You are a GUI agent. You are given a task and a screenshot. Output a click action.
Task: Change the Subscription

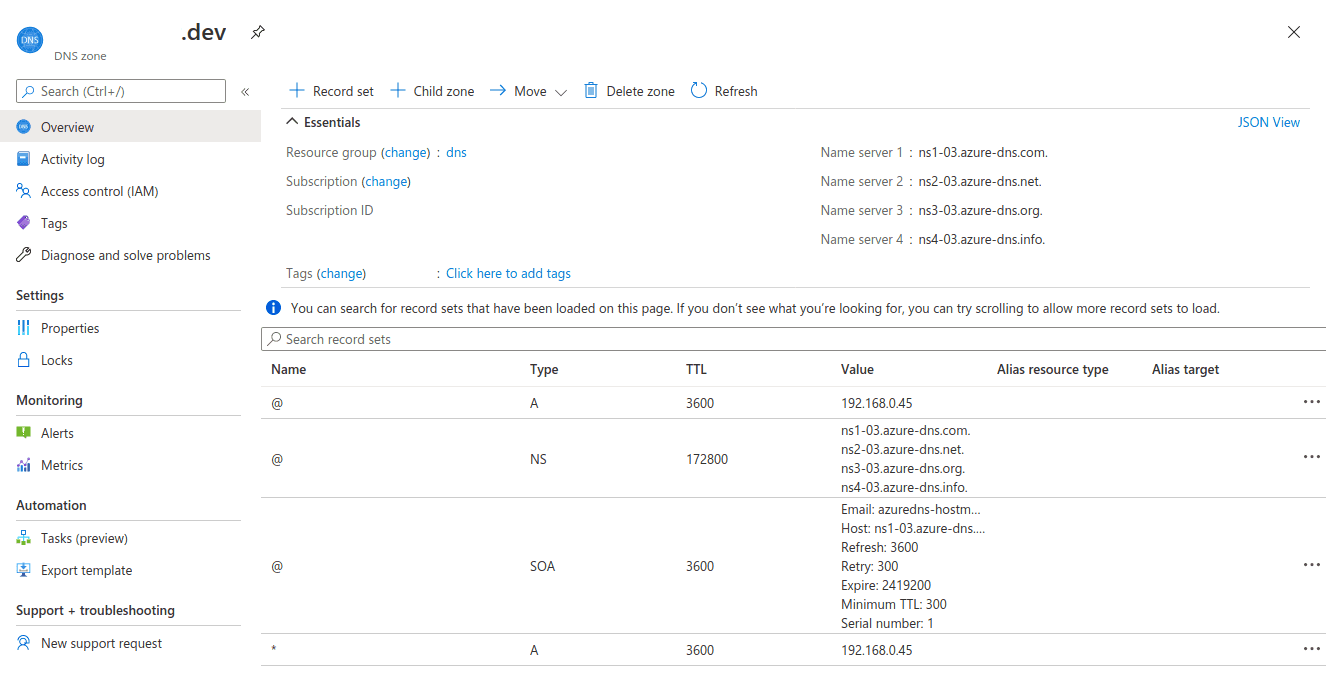tap(386, 182)
